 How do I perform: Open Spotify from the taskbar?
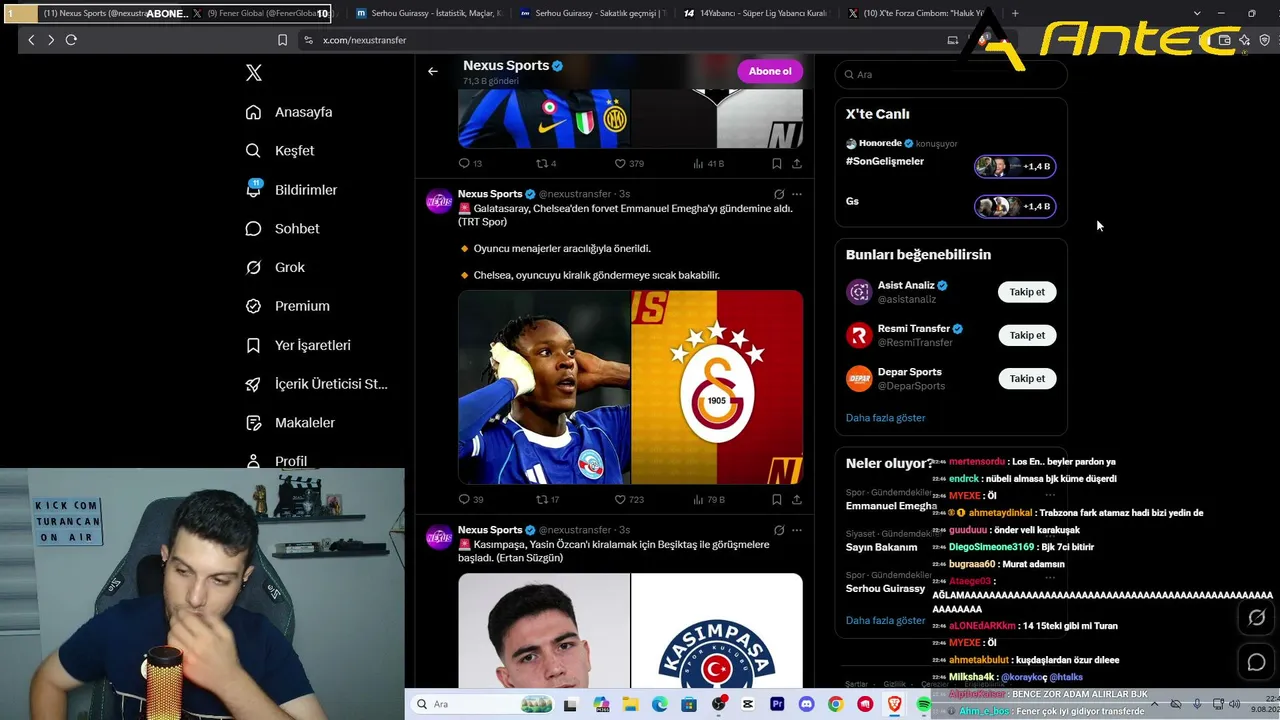click(924, 704)
